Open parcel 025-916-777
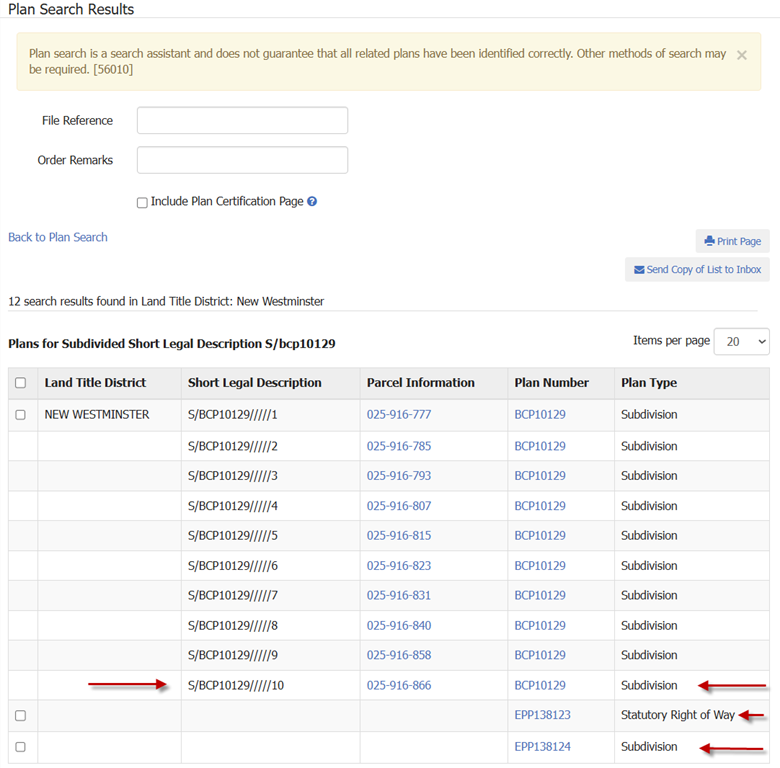 point(399,415)
